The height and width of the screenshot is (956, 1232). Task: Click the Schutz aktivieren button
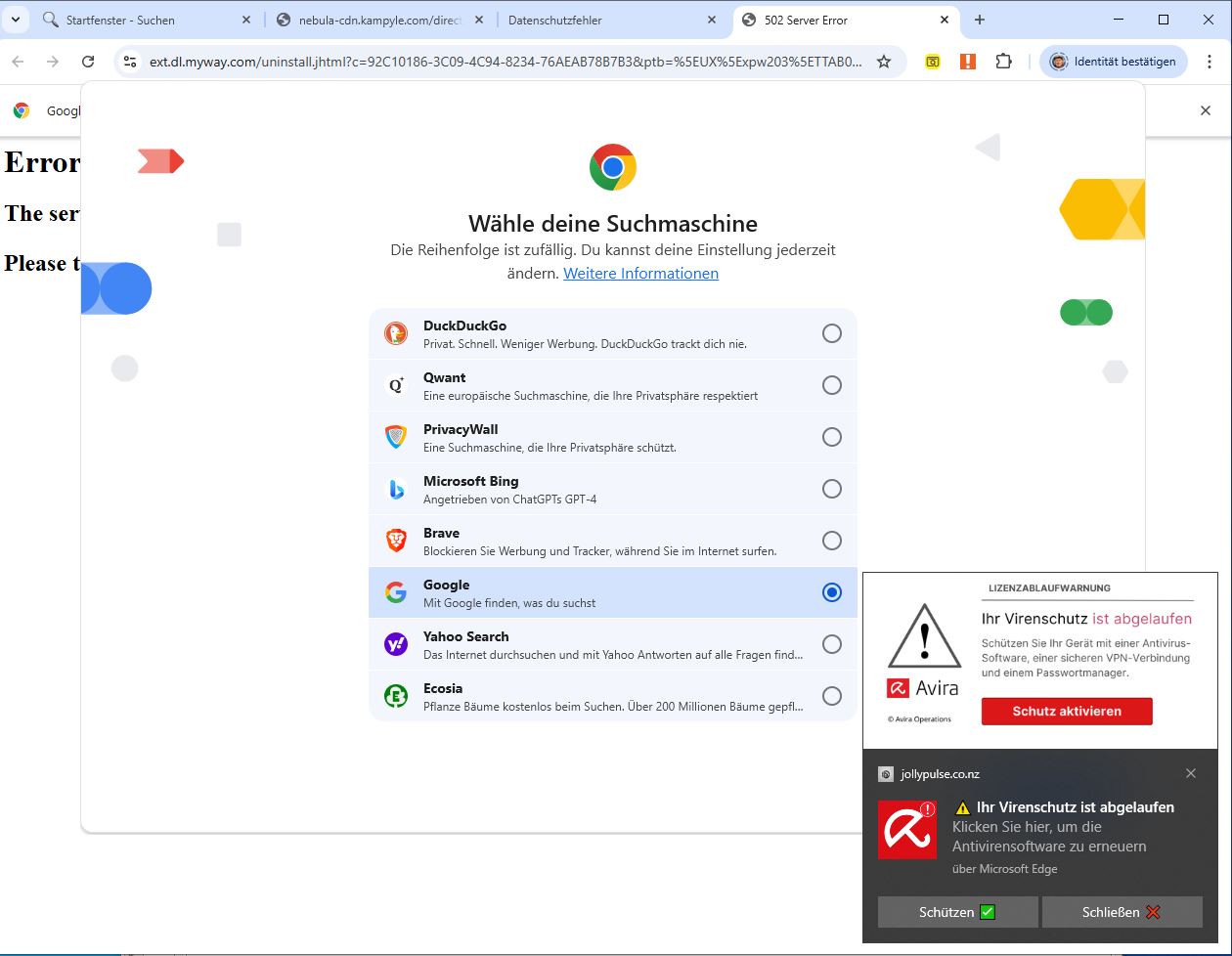click(1067, 711)
